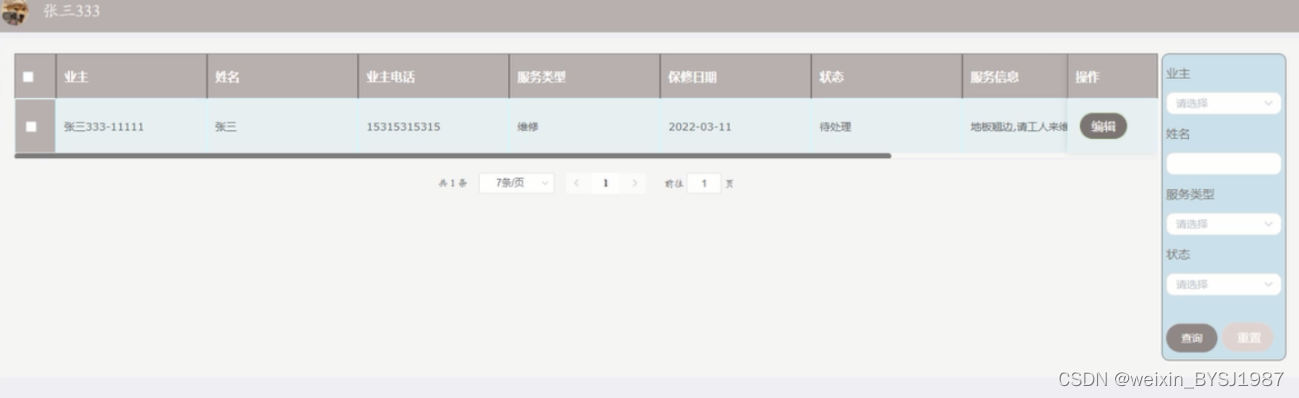Click the 张三333 username in header
This screenshot has height=398, width=1299.
click(71, 11)
